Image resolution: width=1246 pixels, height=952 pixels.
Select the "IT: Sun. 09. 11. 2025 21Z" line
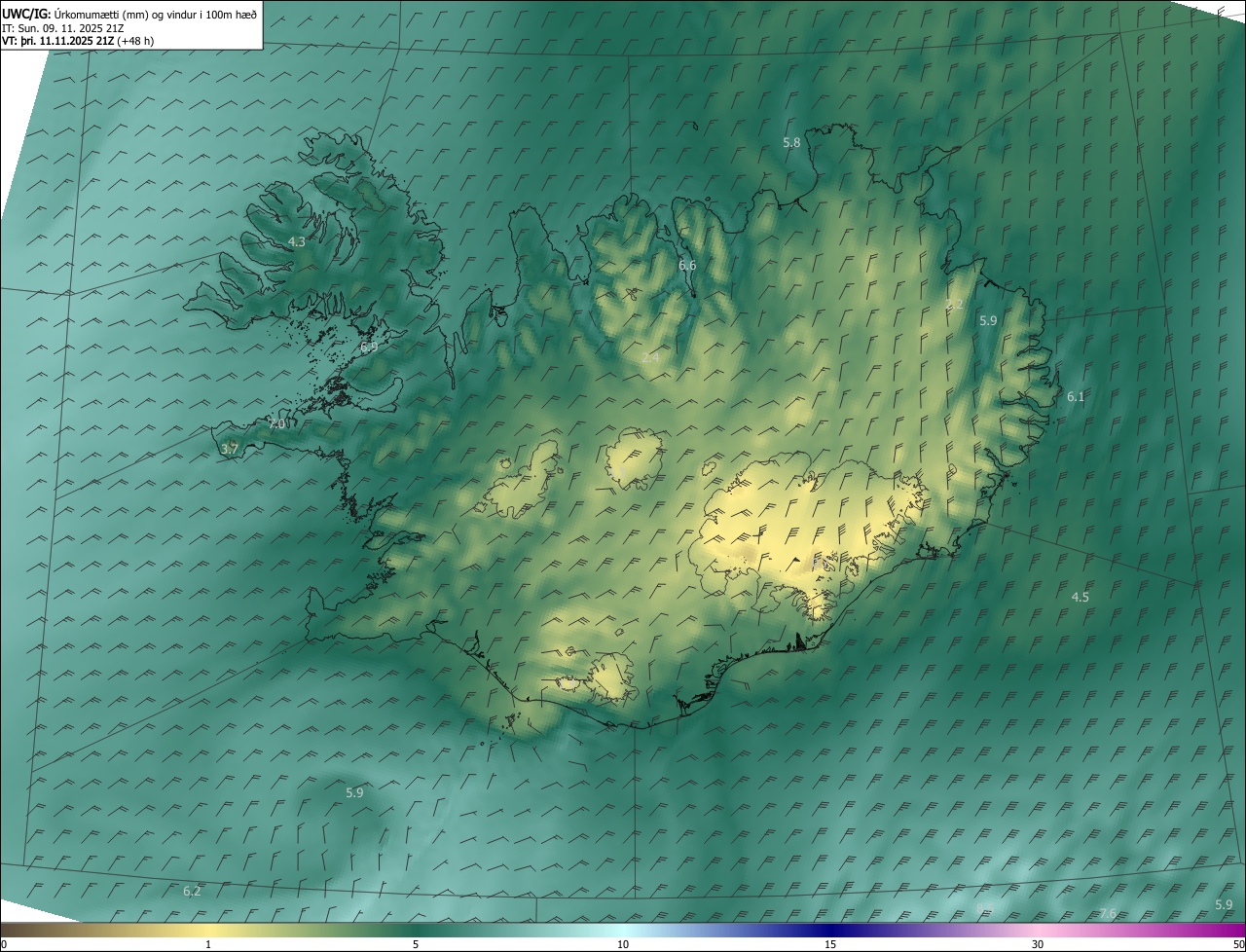(64, 28)
